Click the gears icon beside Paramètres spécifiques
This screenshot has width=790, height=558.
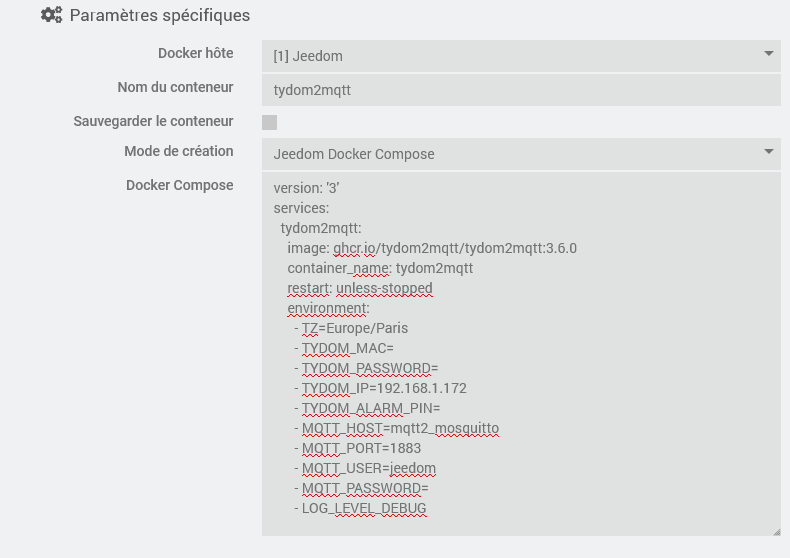click(x=51, y=15)
